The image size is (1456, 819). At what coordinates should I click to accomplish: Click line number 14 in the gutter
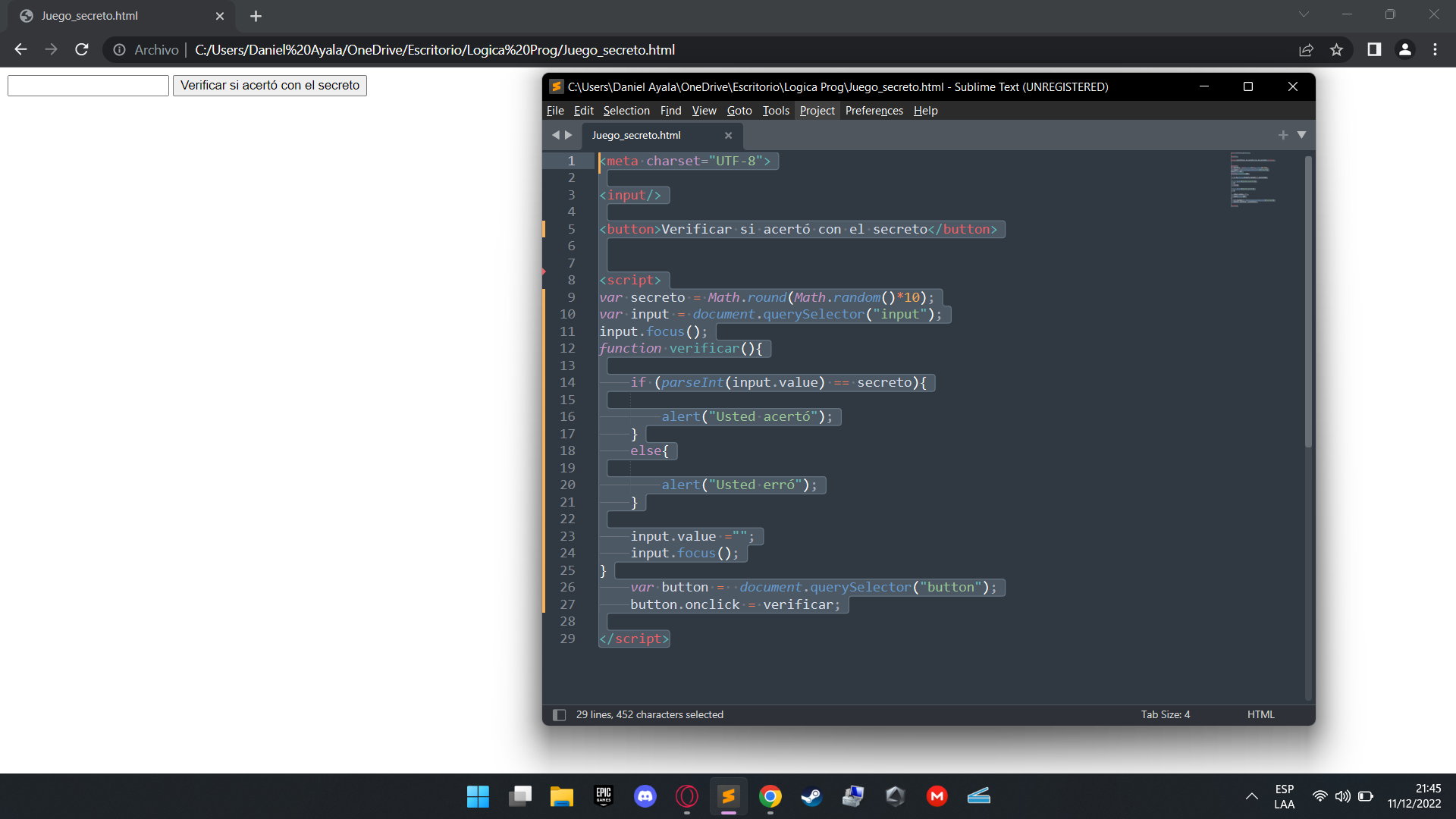click(x=567, y=382)
